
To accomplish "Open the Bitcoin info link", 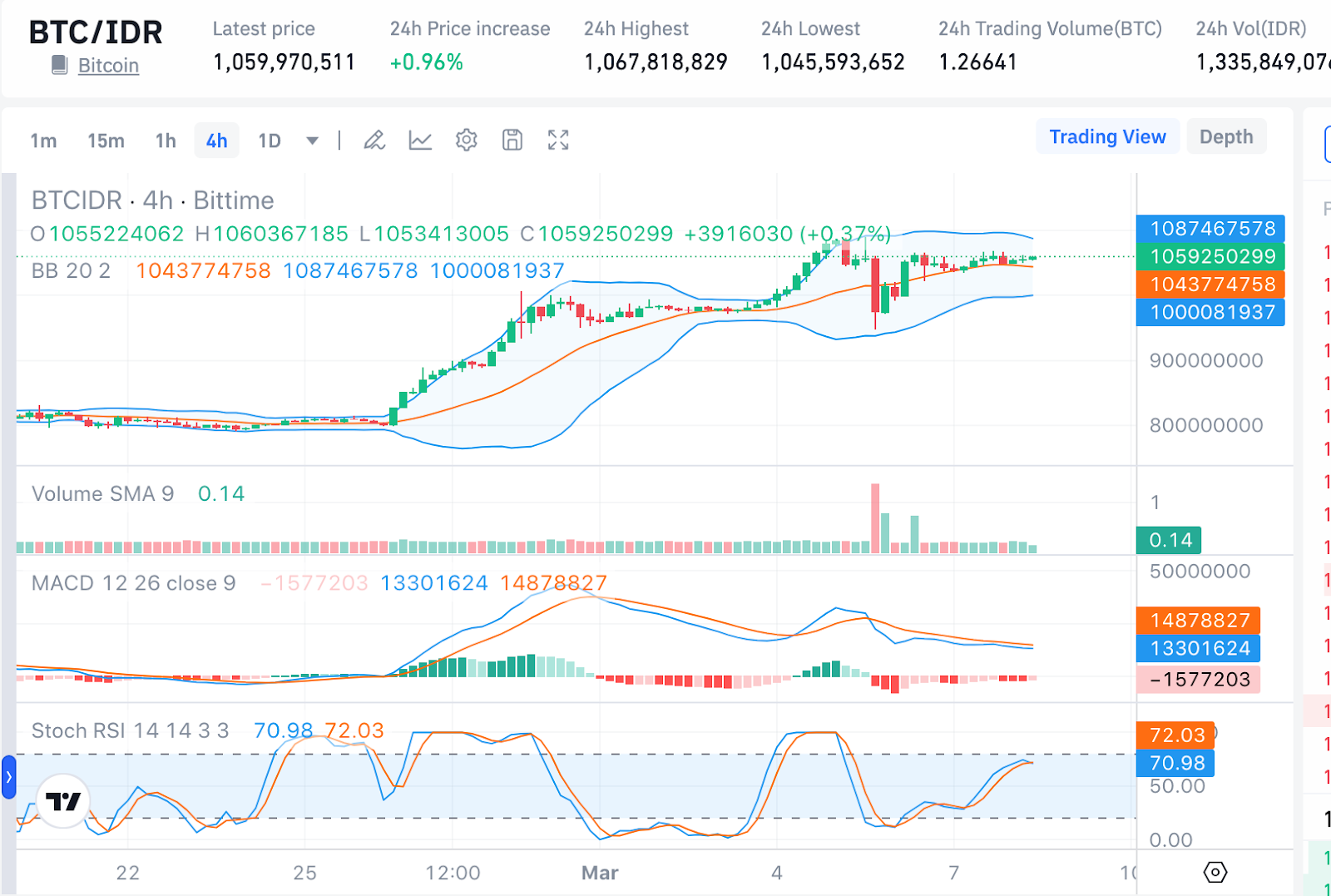I will tap(108, 66).
